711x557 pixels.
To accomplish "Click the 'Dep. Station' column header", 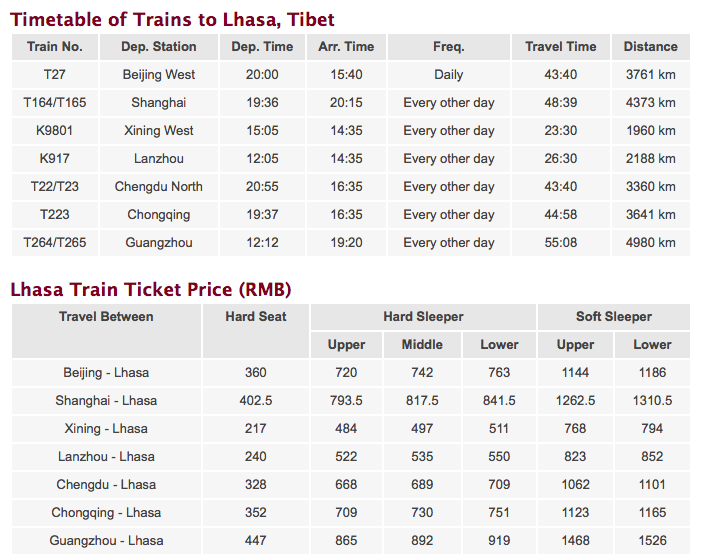I will point(159,47).
